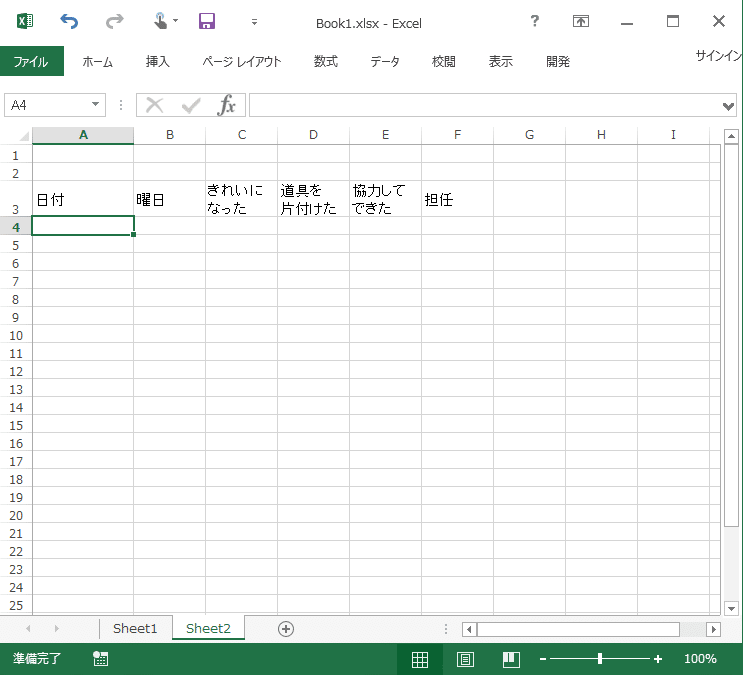The width and height of the screenshot is (743, 675).
Task: Undo the last action
Action: click(69, 21)
